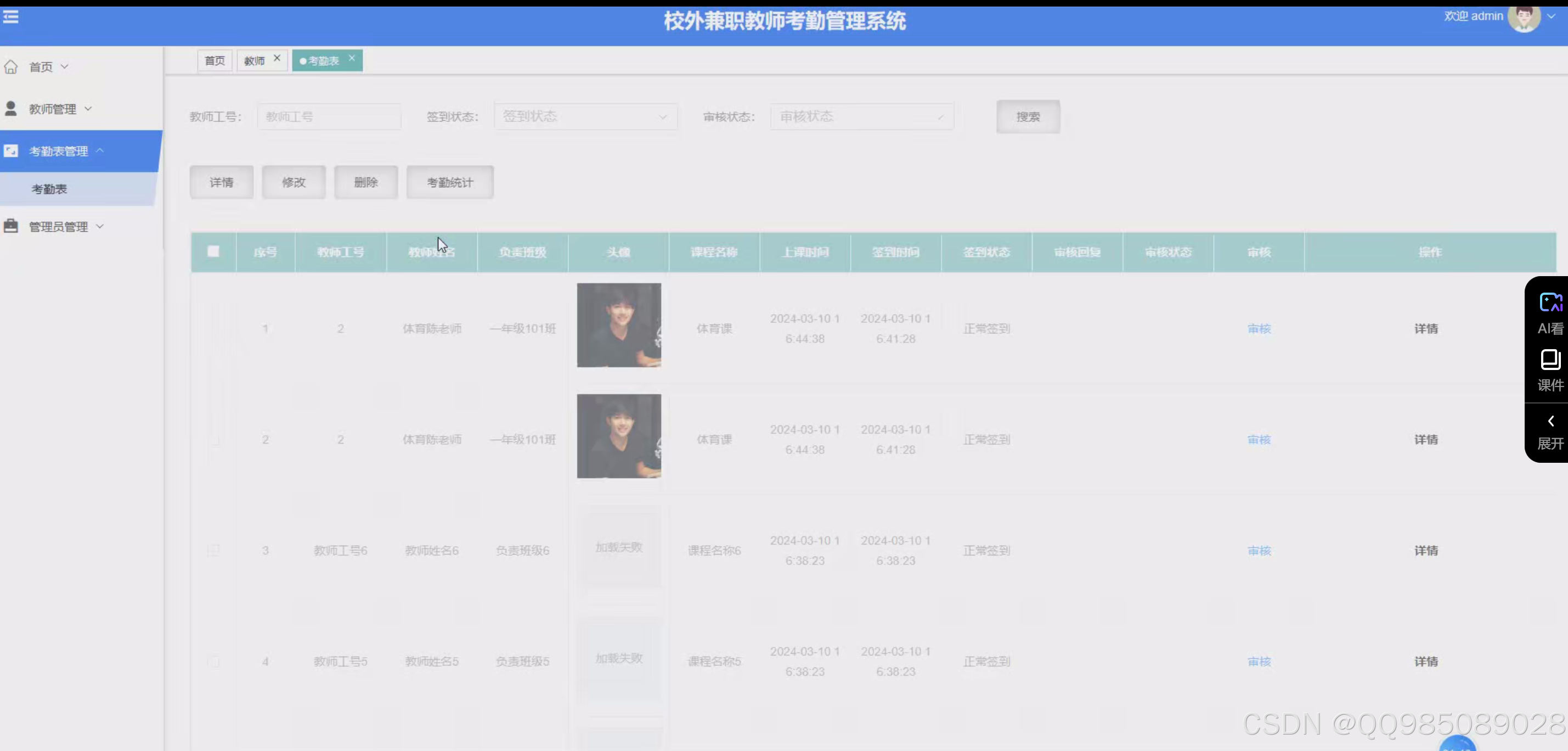
Task: Open 管理员管理 via its briefcase icon
Action: [11, 226]
